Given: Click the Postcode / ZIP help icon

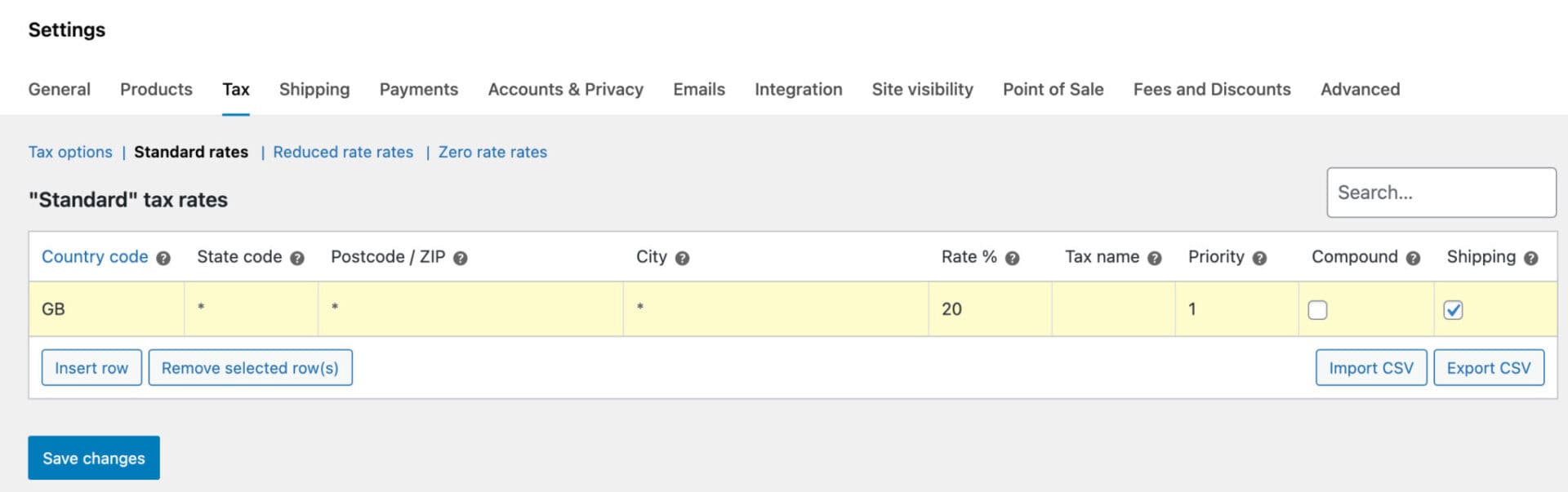Looking at the screenshot, I should pyautogui.click(x=461, y=258).
